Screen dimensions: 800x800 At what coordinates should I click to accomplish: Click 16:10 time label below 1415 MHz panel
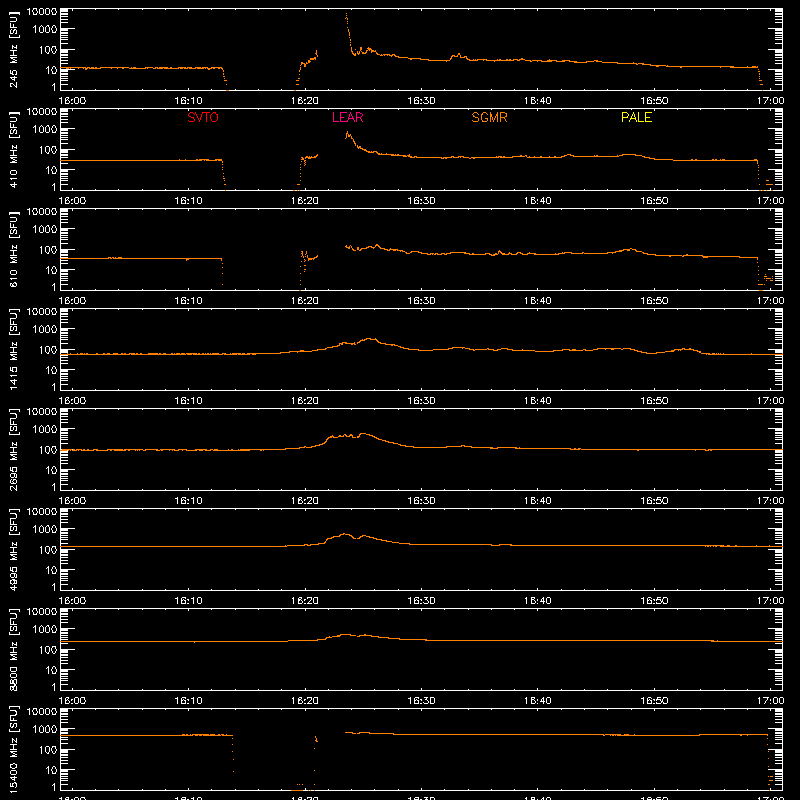click(x=188, y=401)
